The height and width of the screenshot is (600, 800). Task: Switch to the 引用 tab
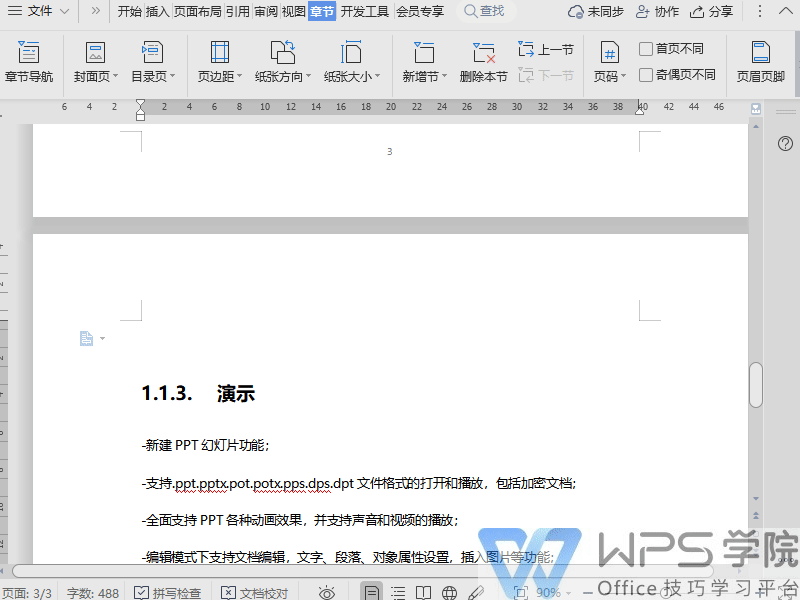pyautogui.click(x=238, y=11)
